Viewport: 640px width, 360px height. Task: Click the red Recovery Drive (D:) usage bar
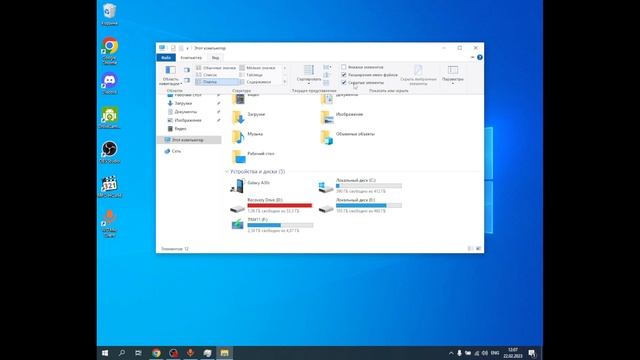280,205
